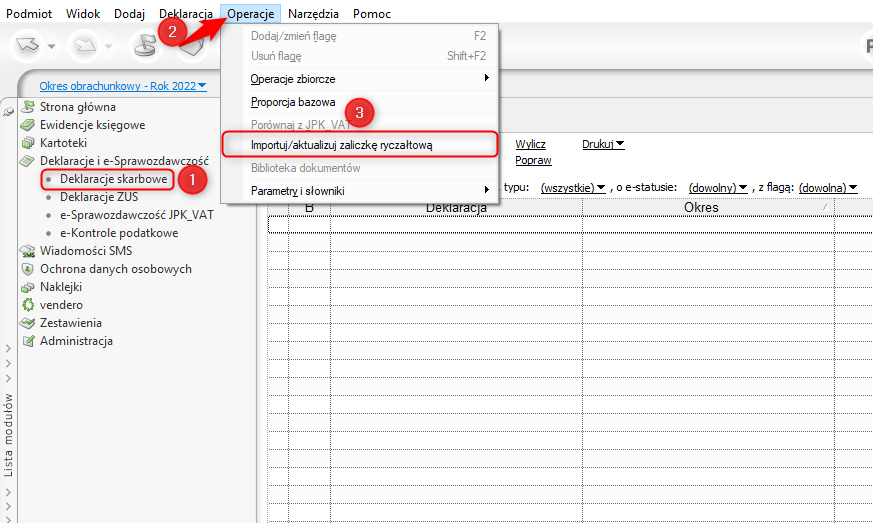Open Okres obrachunkowy - Rok 2022 dropdown
Image resolution: width=873 pixels, height=523 pixels.
click(122, 86)
